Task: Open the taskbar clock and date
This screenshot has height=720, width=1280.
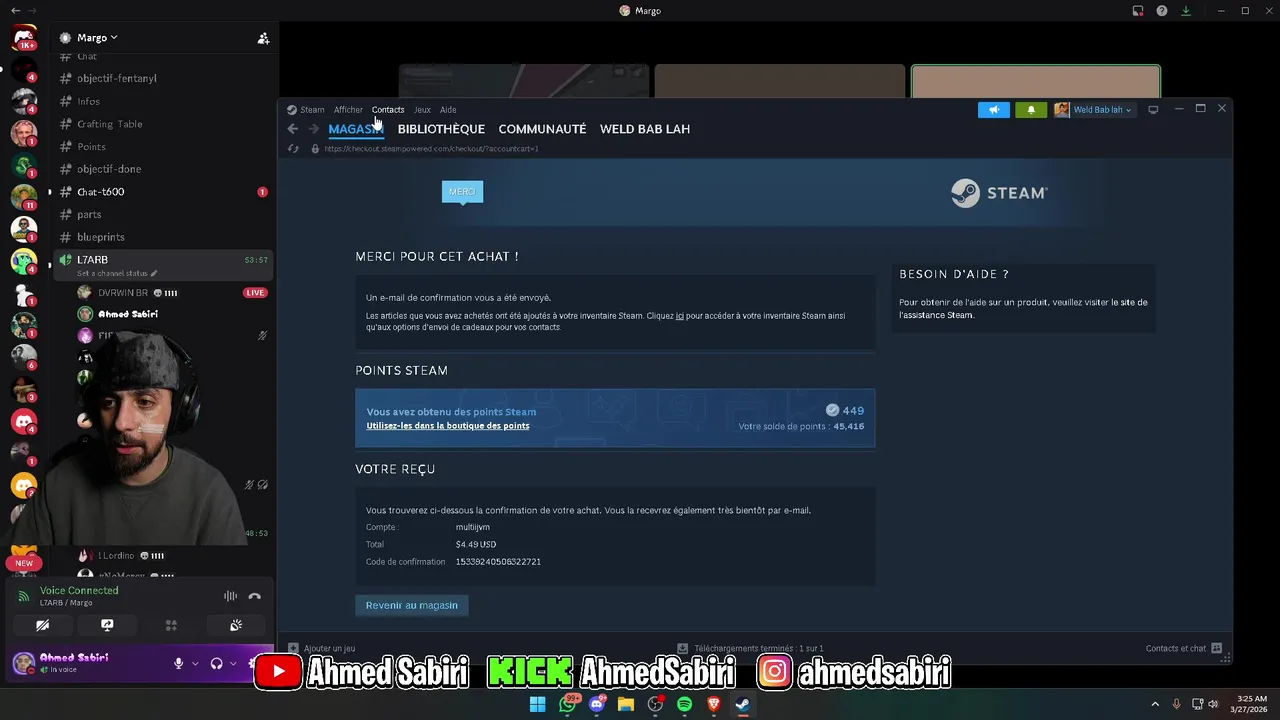Action: point(1251,704)
